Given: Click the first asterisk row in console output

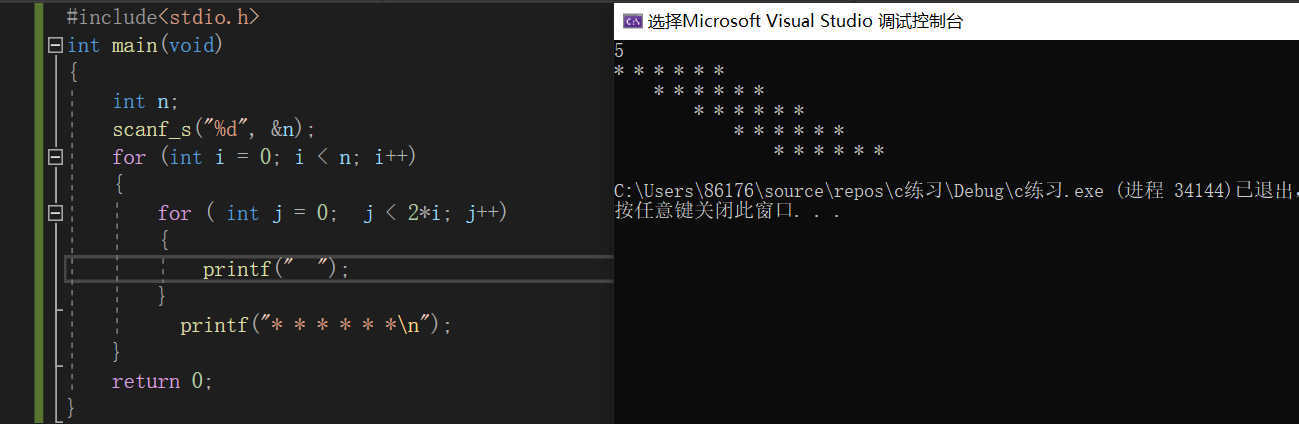Looking at the screenshot, I should tap(669, 71).
